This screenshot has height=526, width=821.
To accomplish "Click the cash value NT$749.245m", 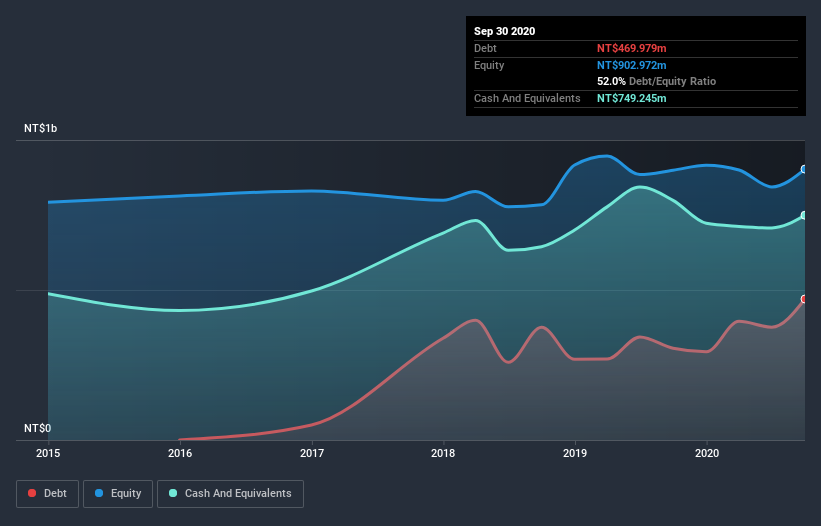I will click(x=631, y=98).
